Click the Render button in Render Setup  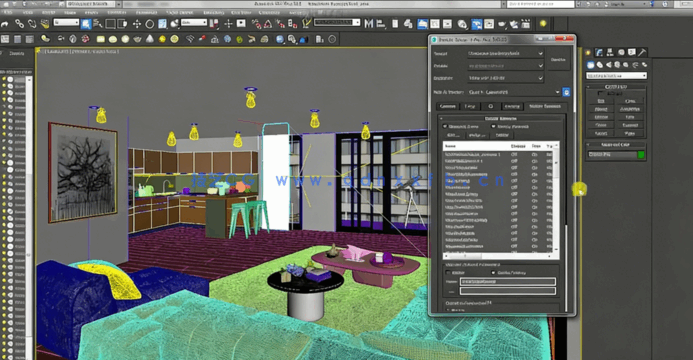tap(559, 60)
